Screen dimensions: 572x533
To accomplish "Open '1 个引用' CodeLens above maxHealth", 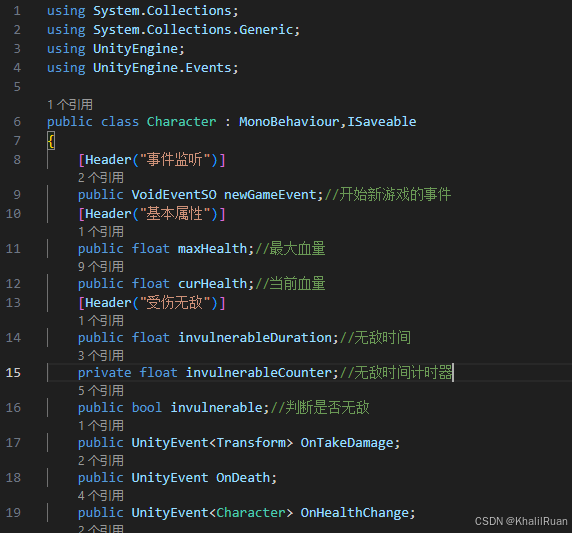I will tap(101, 232).
